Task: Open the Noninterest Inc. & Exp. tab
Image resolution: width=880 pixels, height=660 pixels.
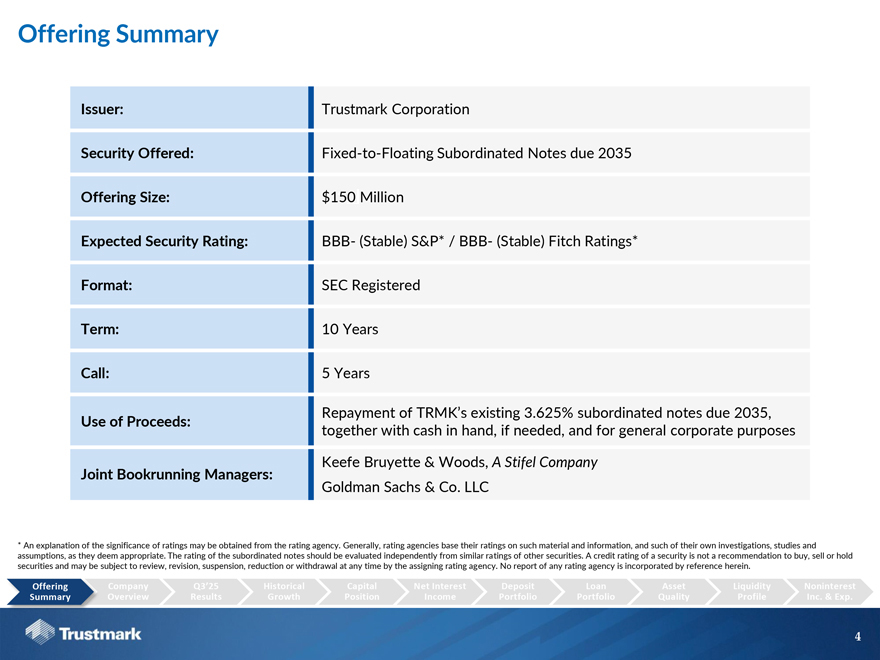Action: [829, 591]
